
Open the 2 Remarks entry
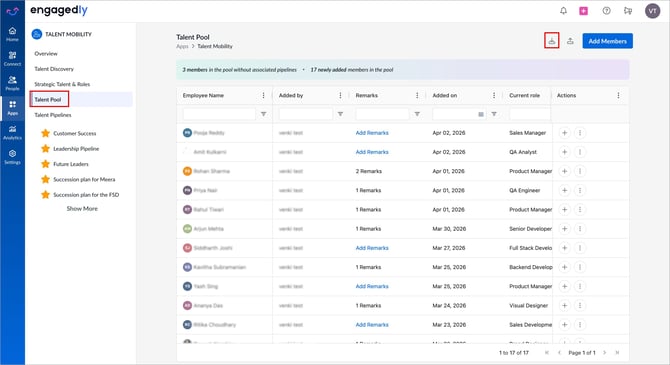click(368, 171)
